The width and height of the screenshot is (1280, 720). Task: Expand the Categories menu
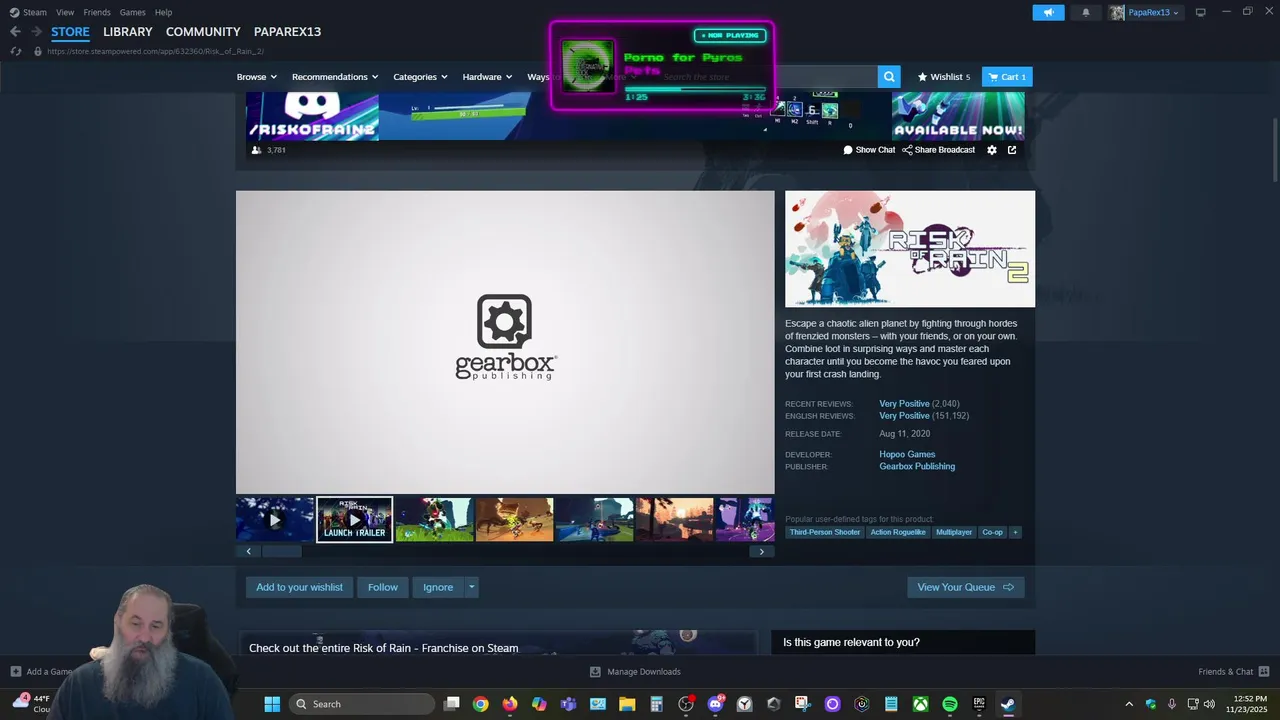420,77
